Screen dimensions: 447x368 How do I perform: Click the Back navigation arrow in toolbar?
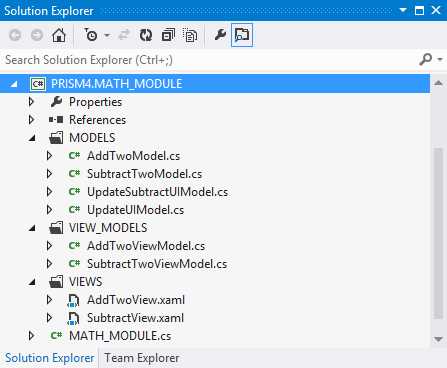tap(15, 35)
